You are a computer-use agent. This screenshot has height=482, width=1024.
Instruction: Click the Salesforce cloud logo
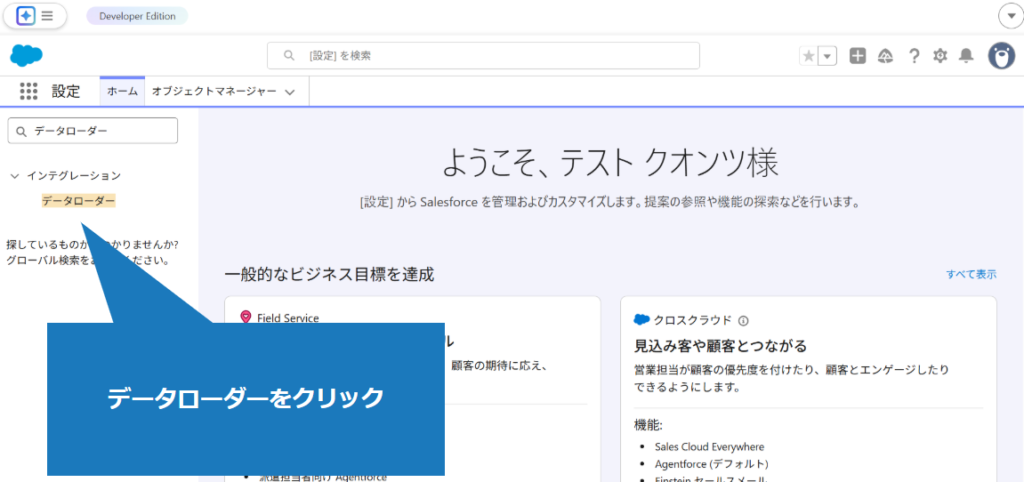tap(26, 55)
